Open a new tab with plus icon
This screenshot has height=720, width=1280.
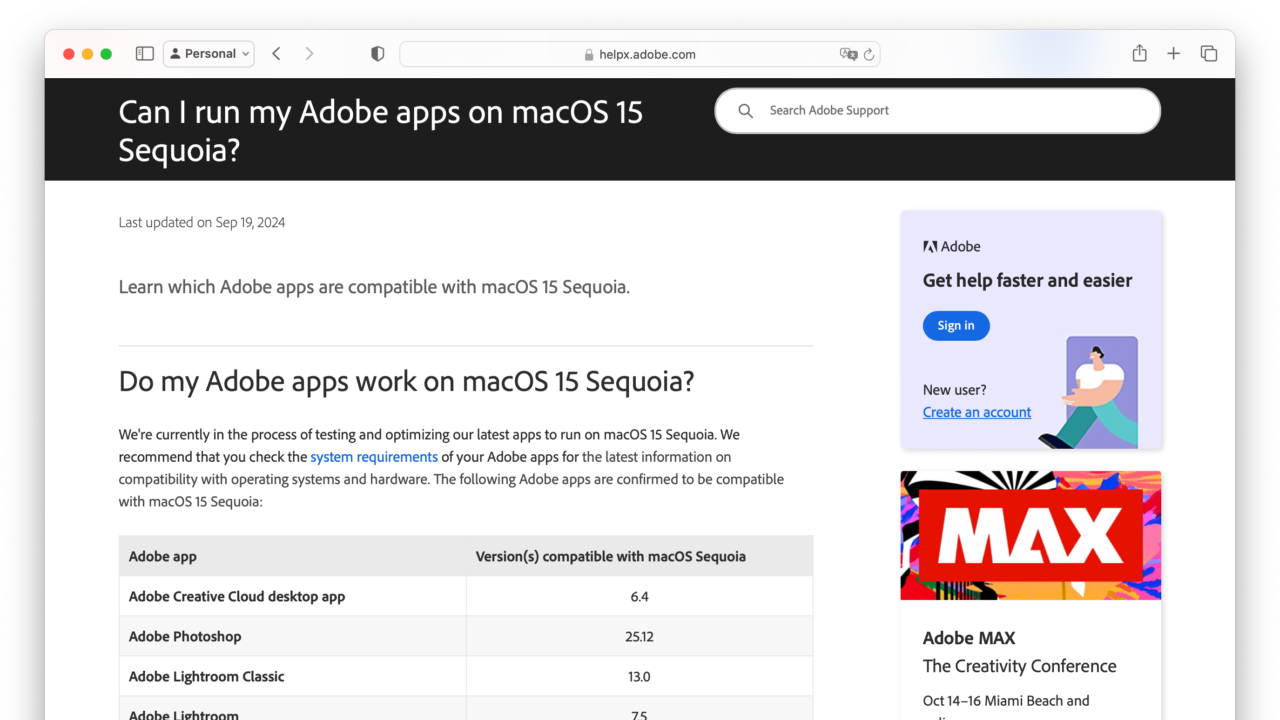tap(1174, 54)
